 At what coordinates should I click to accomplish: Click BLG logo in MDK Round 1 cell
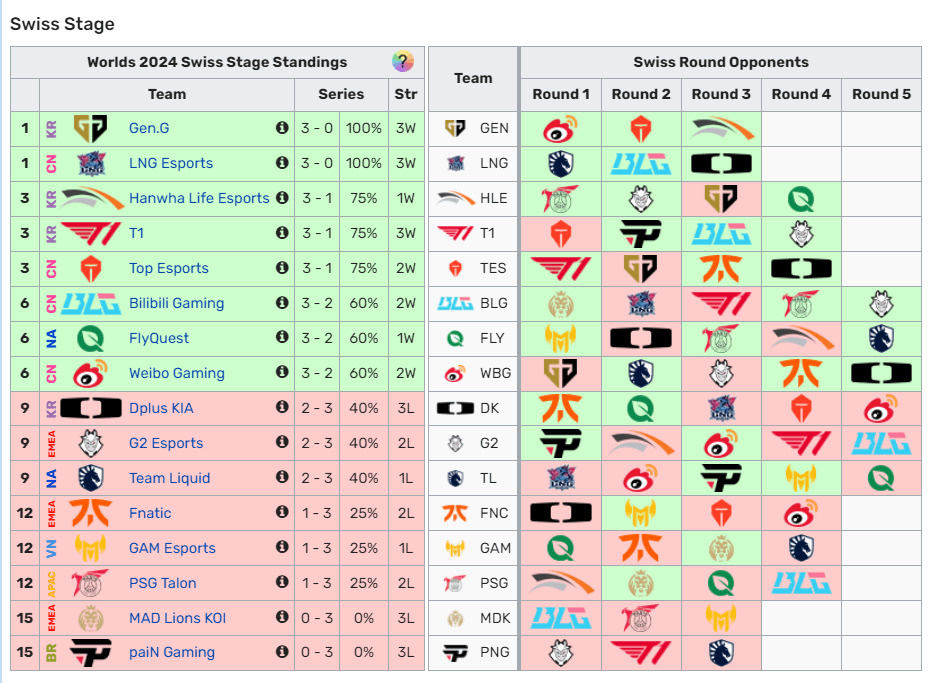coord(561,619)
